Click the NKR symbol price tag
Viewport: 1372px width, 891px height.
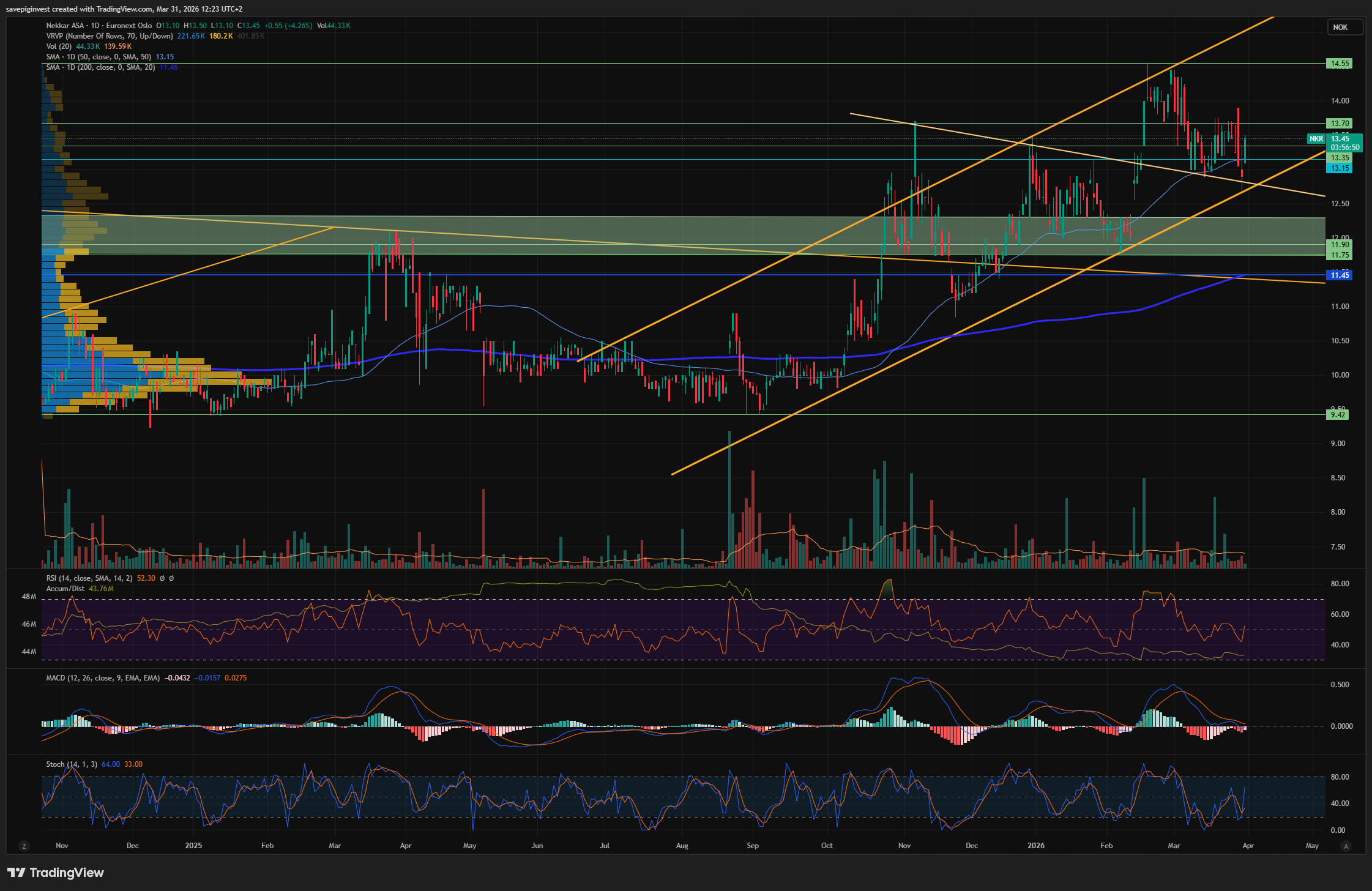1316,139
